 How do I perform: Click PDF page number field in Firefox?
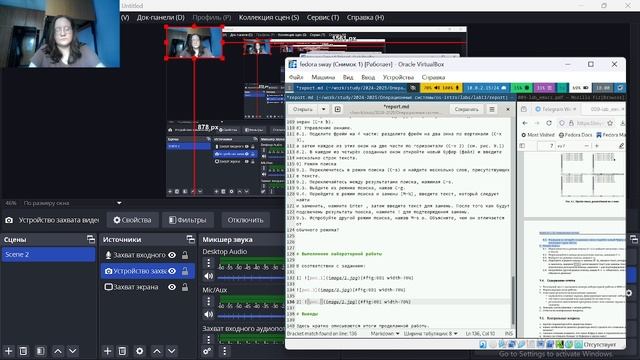pyautogui.click(x=547, y=146)
